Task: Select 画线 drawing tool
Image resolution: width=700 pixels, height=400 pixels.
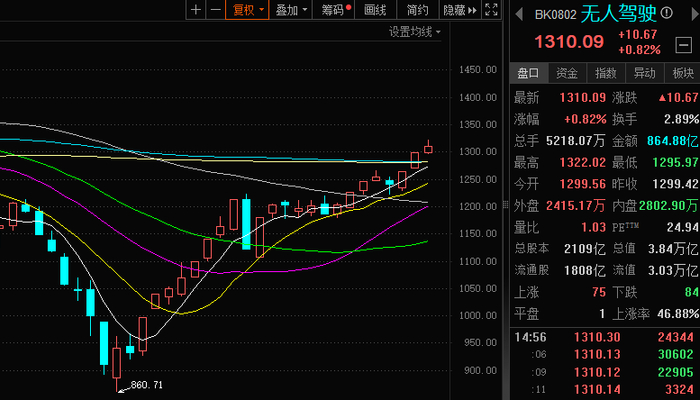Action: [375, 10]
